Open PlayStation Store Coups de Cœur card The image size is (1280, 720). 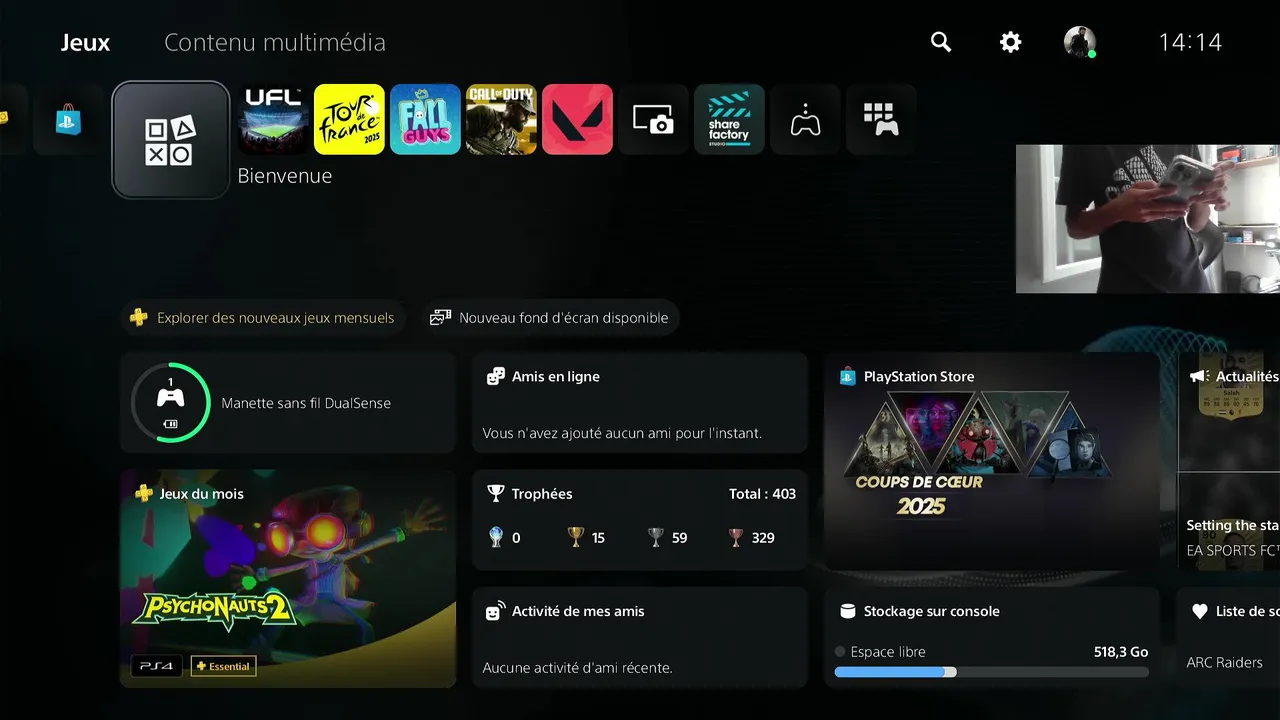[x=992, y=461]
